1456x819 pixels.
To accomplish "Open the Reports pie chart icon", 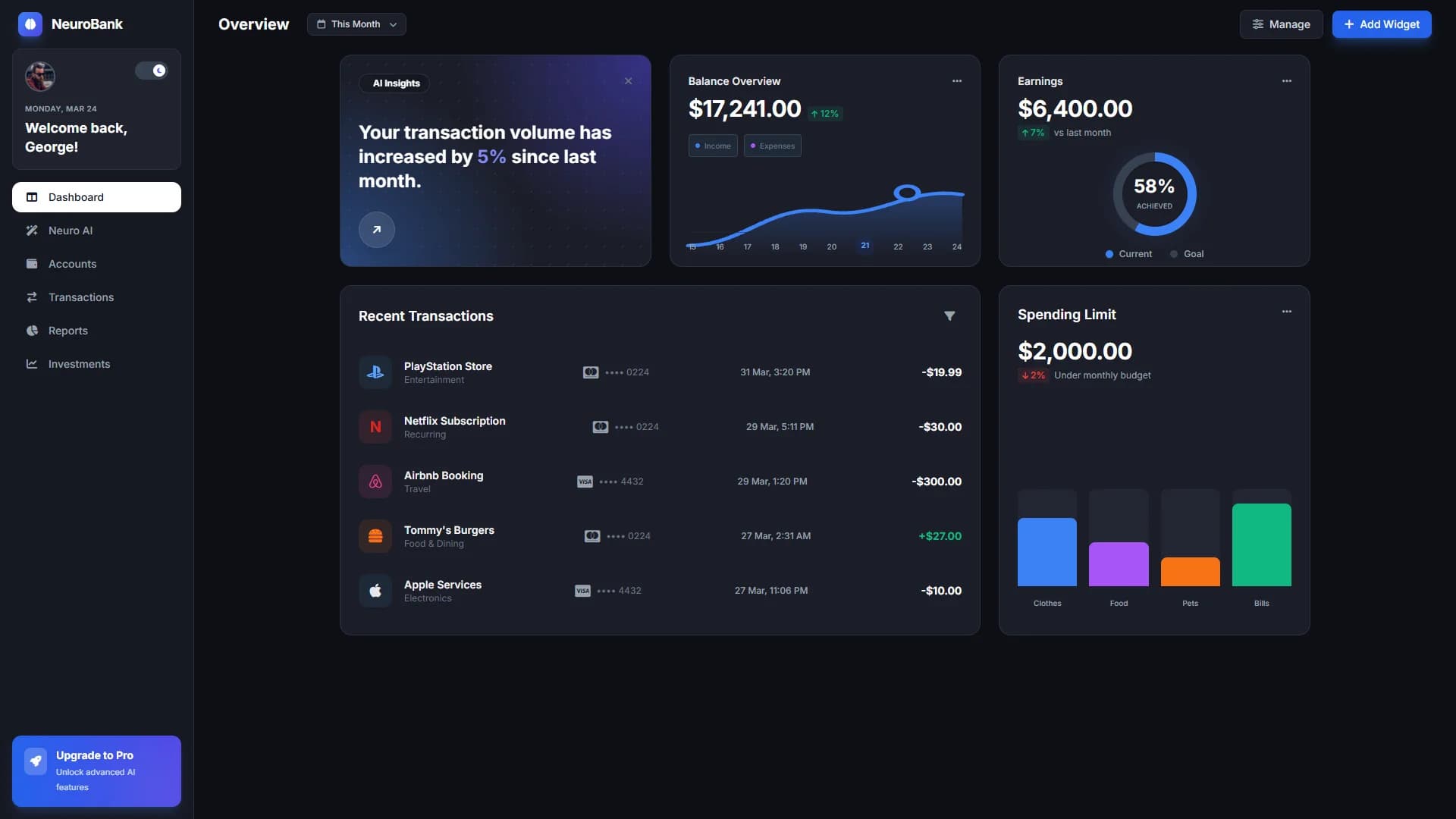I will [x=32, y=331].
